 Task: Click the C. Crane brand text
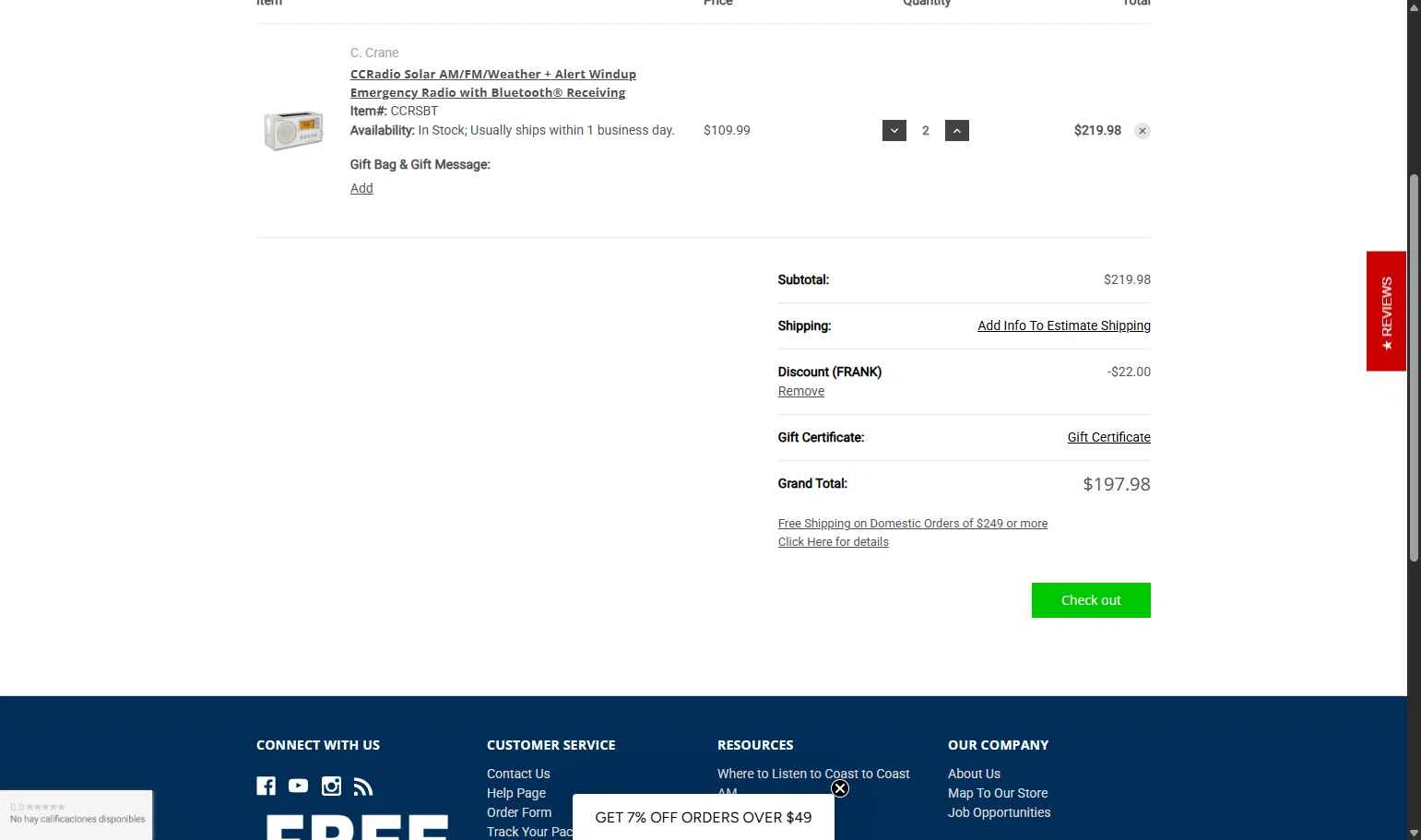point(374,53)
